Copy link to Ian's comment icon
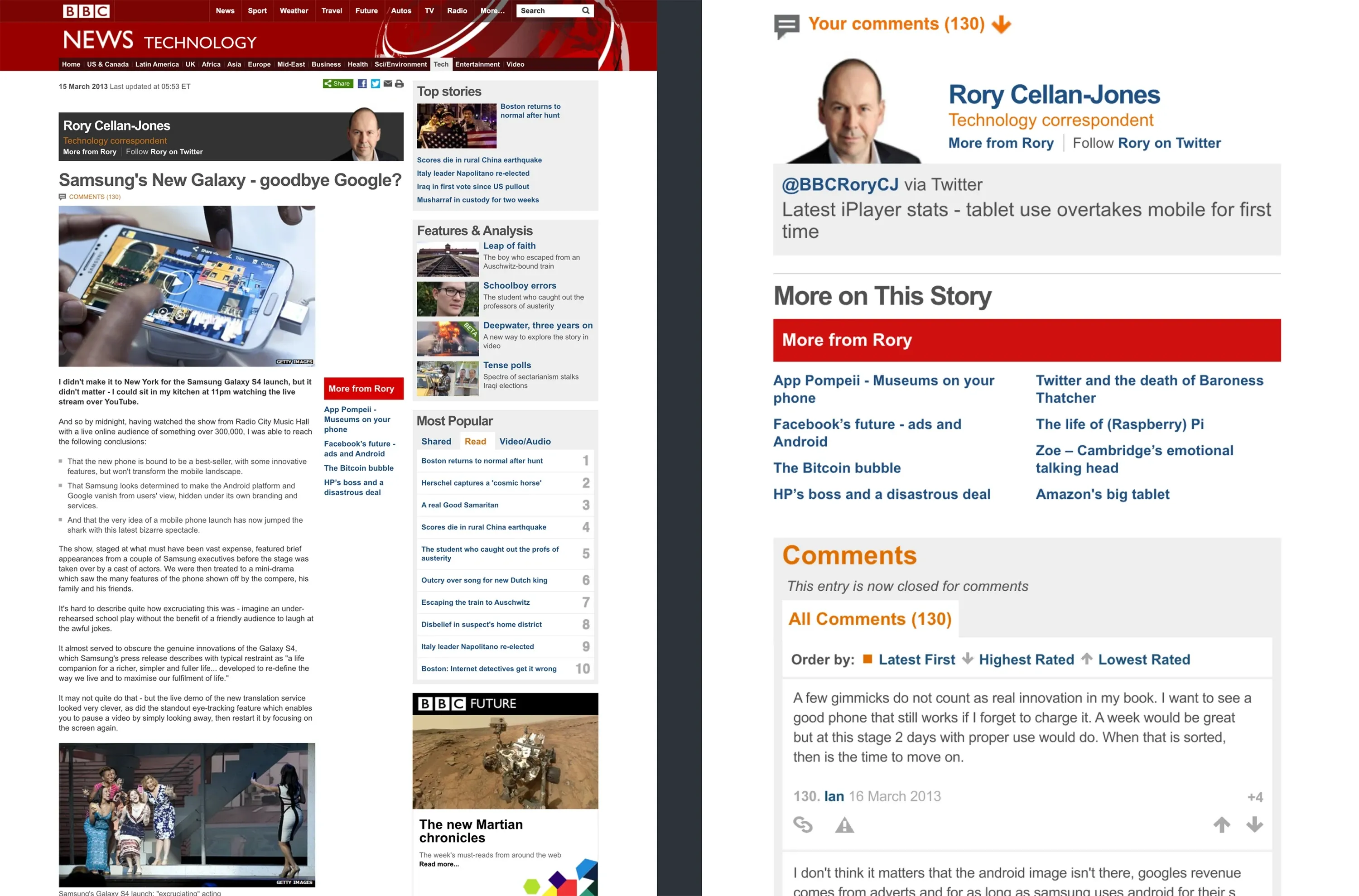Screen dimensions: 1359x896 point(802,824)
